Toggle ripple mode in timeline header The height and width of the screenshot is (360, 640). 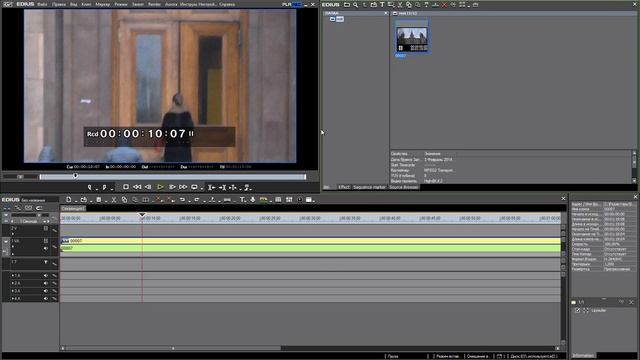[x=18, y=208]
